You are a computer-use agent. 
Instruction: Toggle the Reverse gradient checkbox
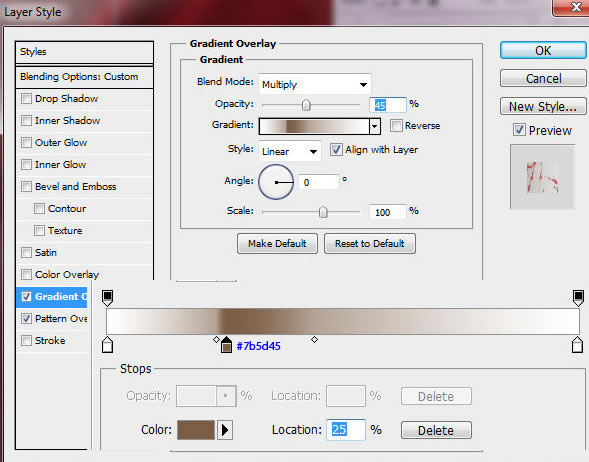click(x=396, y=125)
